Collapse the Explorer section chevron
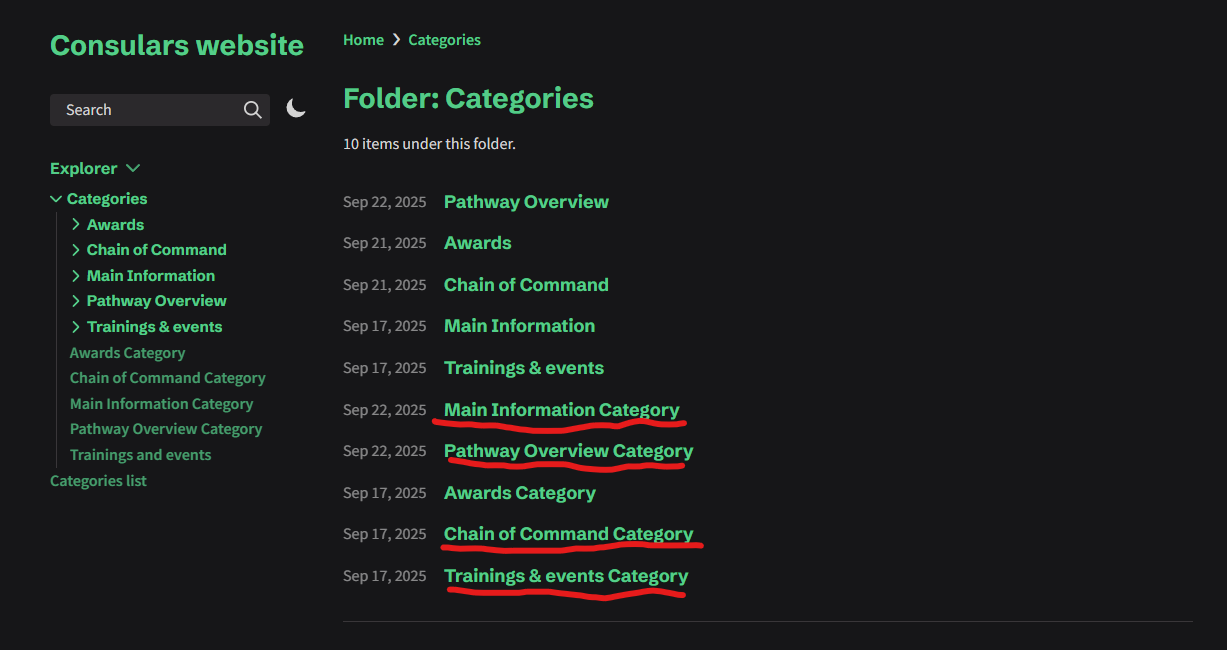Viewport: 1227px width, 650px height. pyautogui.click(x=133, y=169)
